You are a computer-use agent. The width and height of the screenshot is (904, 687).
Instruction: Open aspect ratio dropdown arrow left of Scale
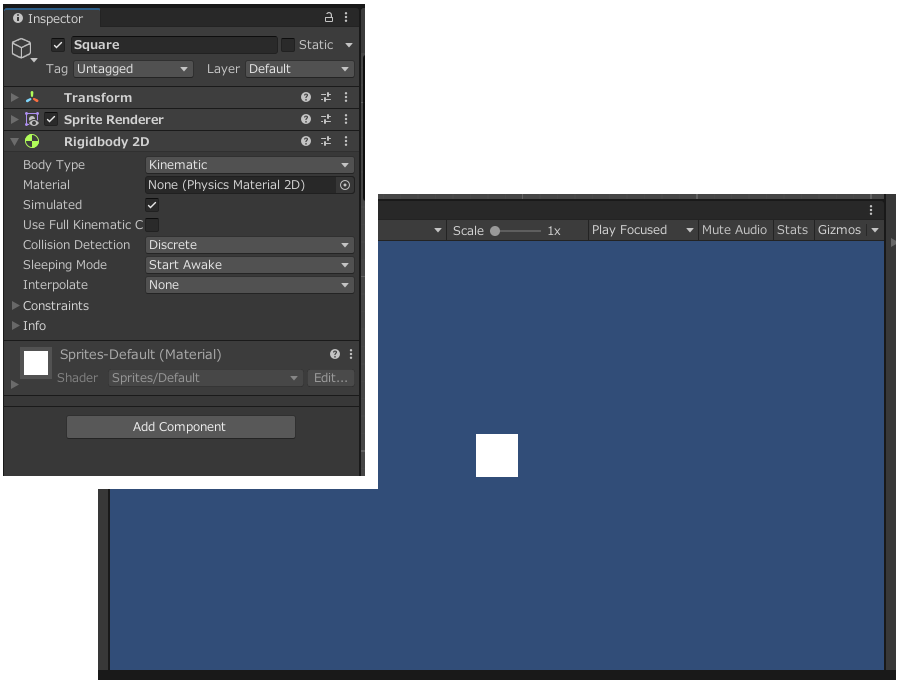[438, 230]
